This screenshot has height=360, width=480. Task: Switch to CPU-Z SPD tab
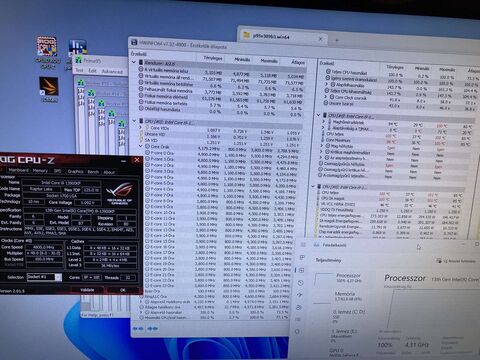pos(57,171)
